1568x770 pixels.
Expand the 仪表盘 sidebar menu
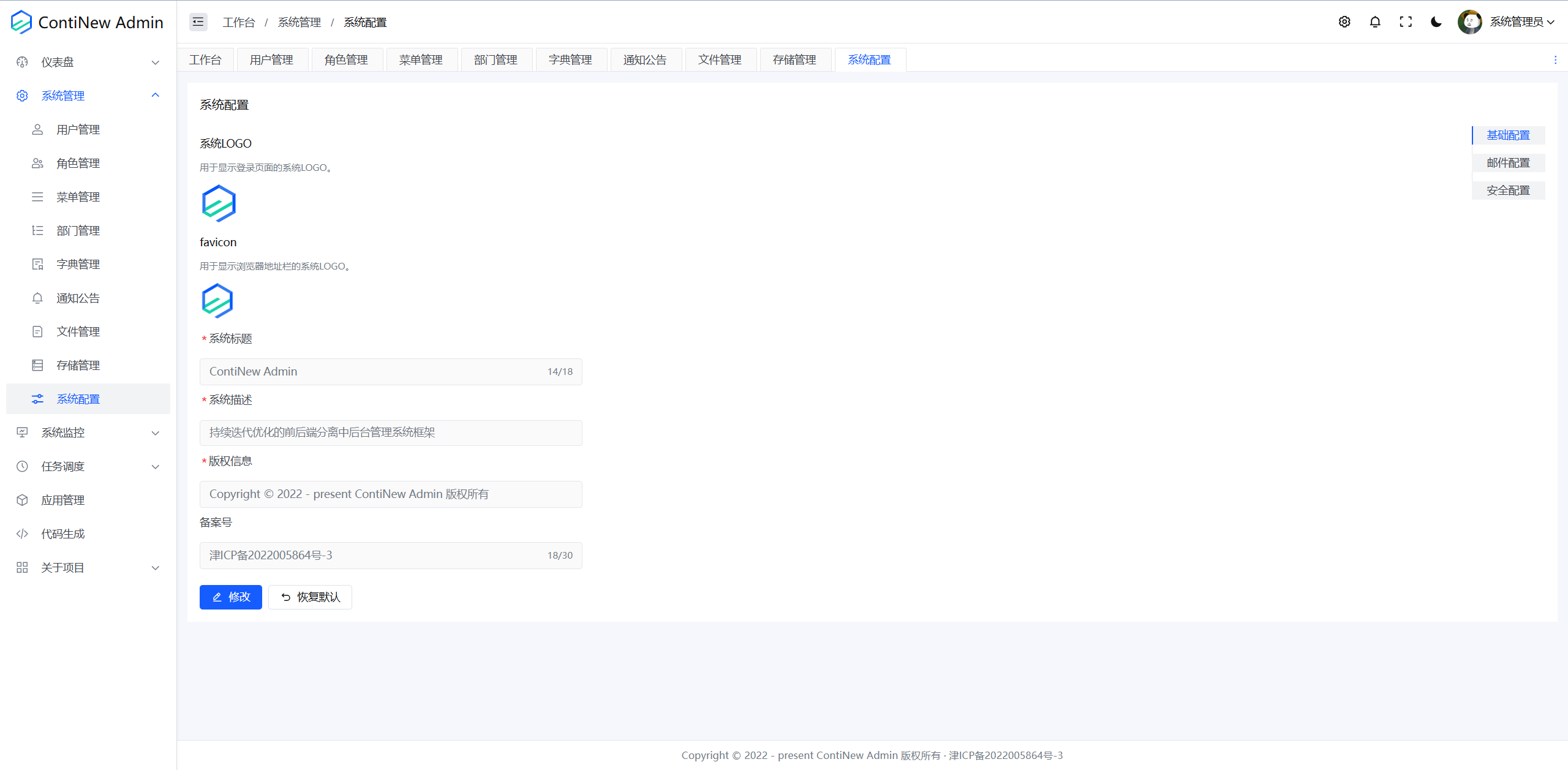pyautogui.click(x=88, y=62)
